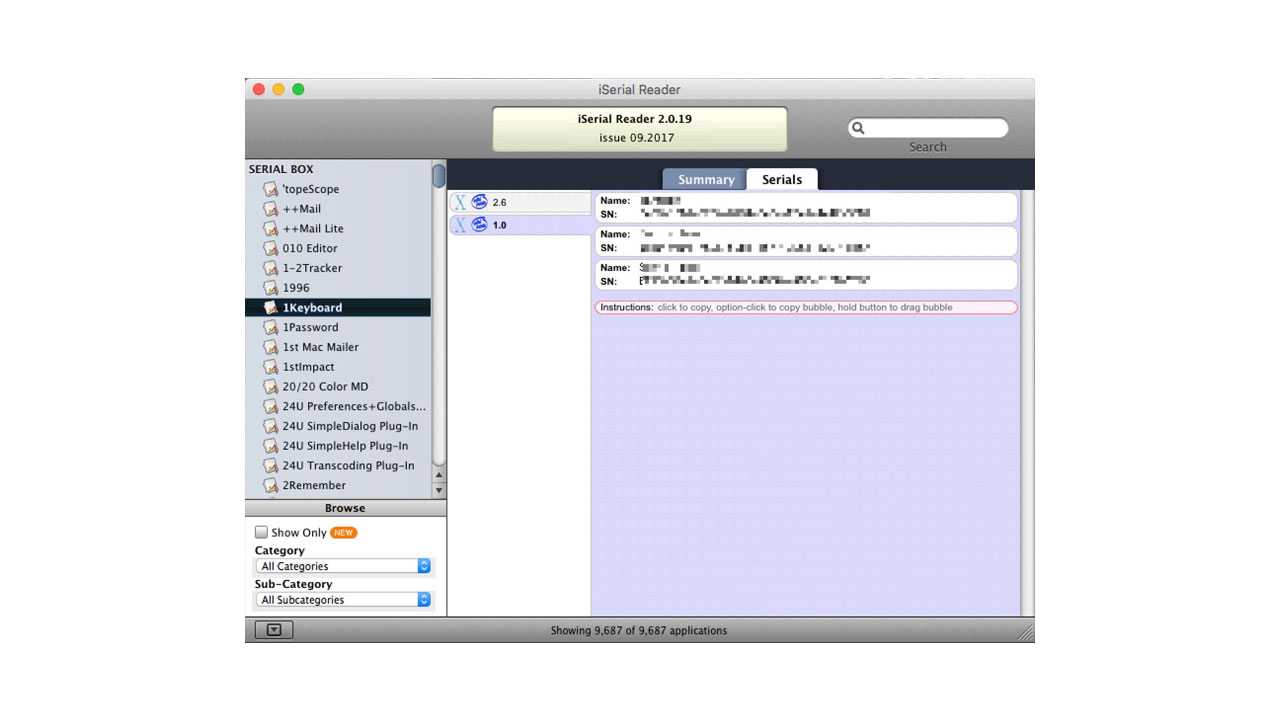Screen dimensions: 1280x720
Task: Click the Browse panel header
Action: (345, 508)
